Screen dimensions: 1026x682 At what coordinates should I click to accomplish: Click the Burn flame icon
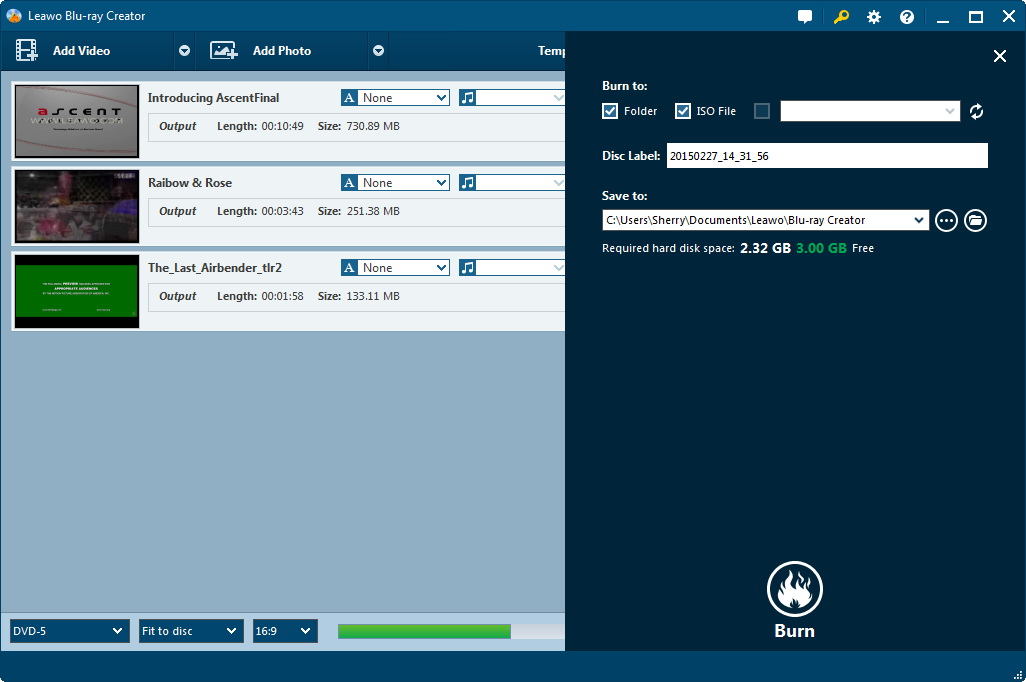pos(794,589)
